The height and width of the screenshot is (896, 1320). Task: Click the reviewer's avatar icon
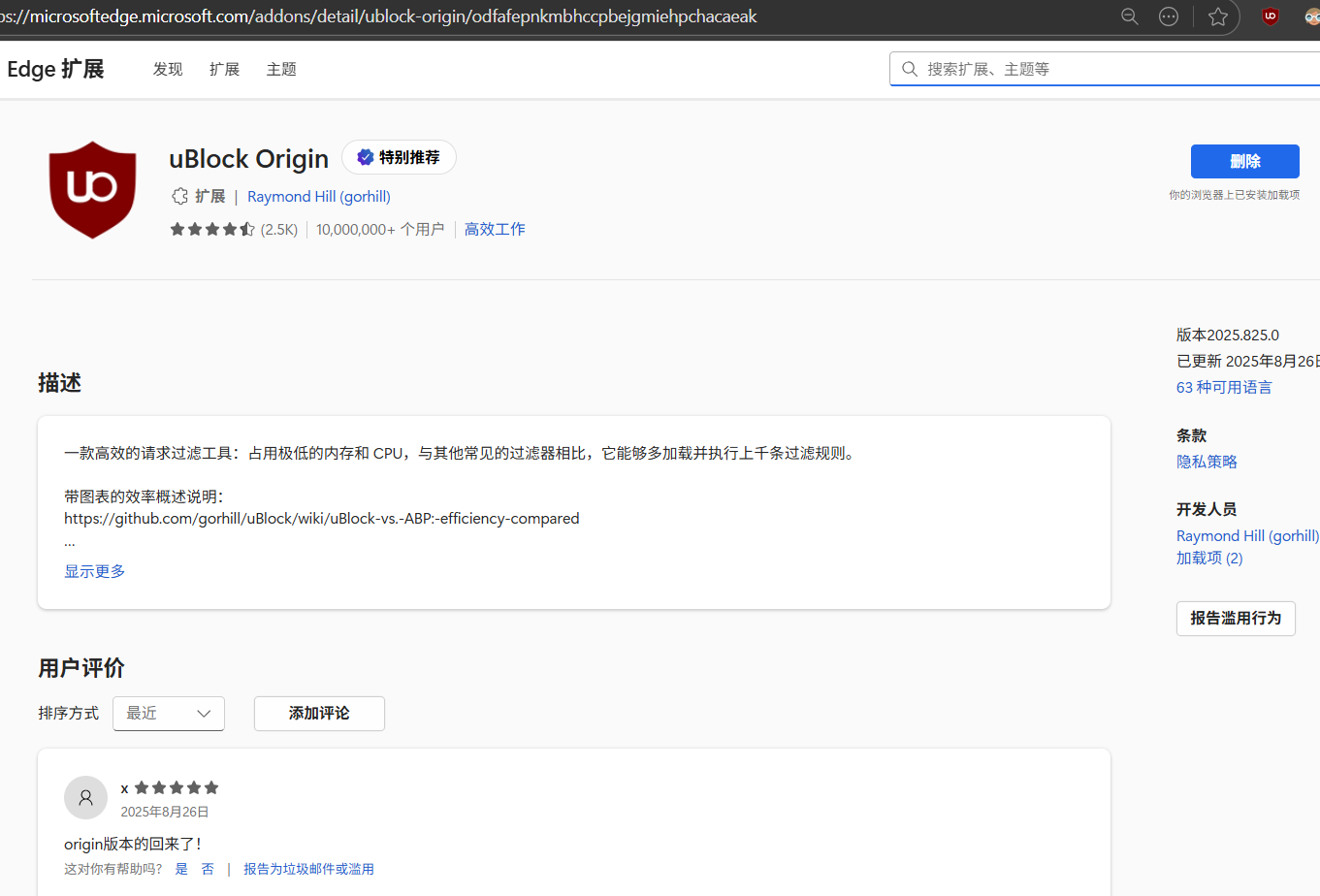[x=85, y=797]
